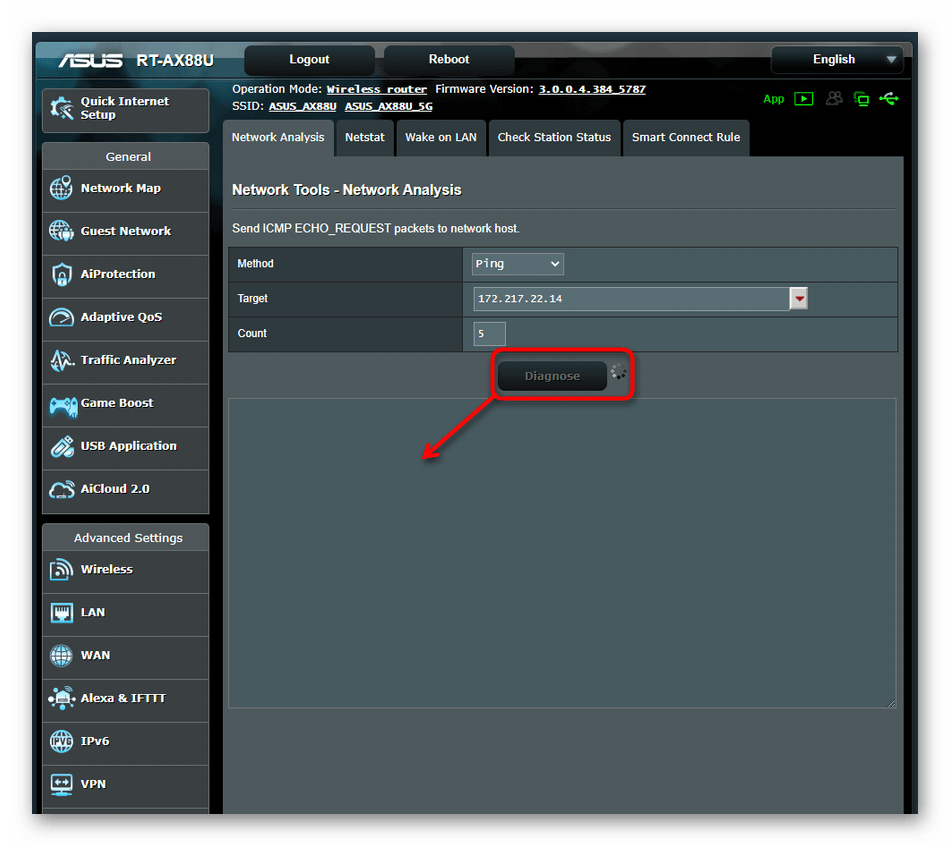Select the Smart Connect Rule tab
The image size is (950, 846).
(686, 138)
